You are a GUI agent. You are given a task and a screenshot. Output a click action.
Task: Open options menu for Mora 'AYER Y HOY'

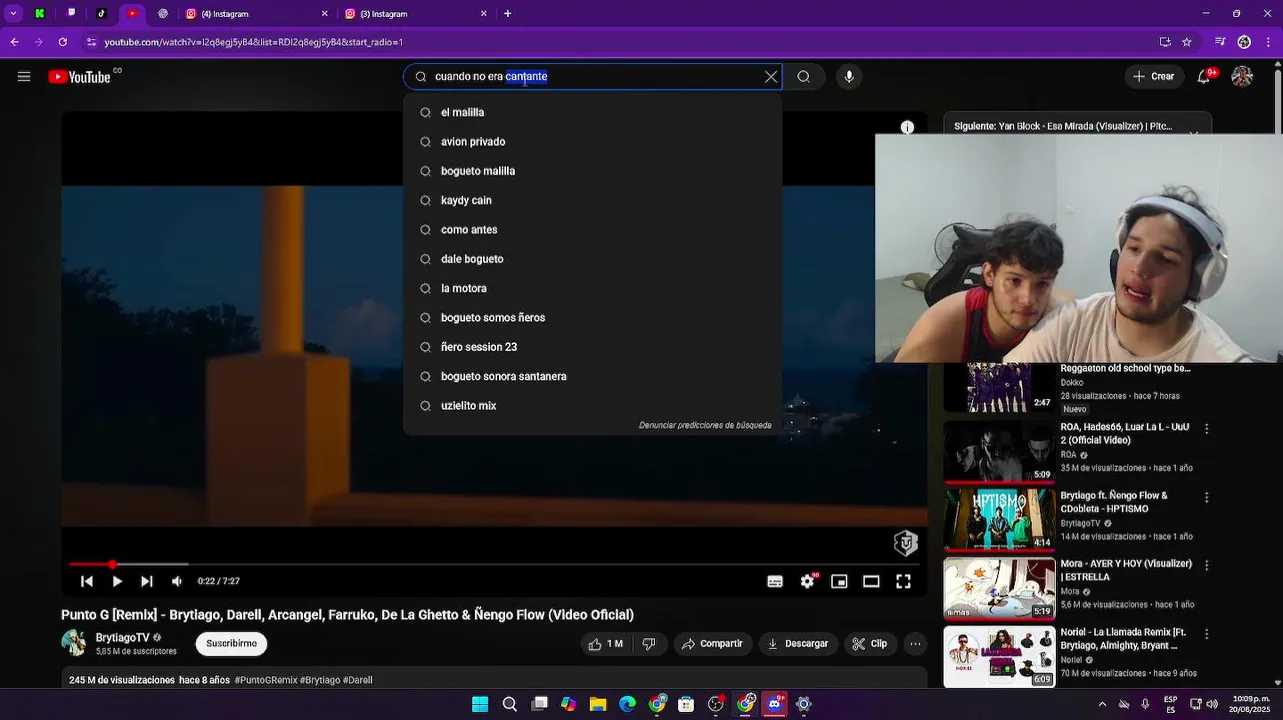pyautogui.click(x=1207, y=565)
